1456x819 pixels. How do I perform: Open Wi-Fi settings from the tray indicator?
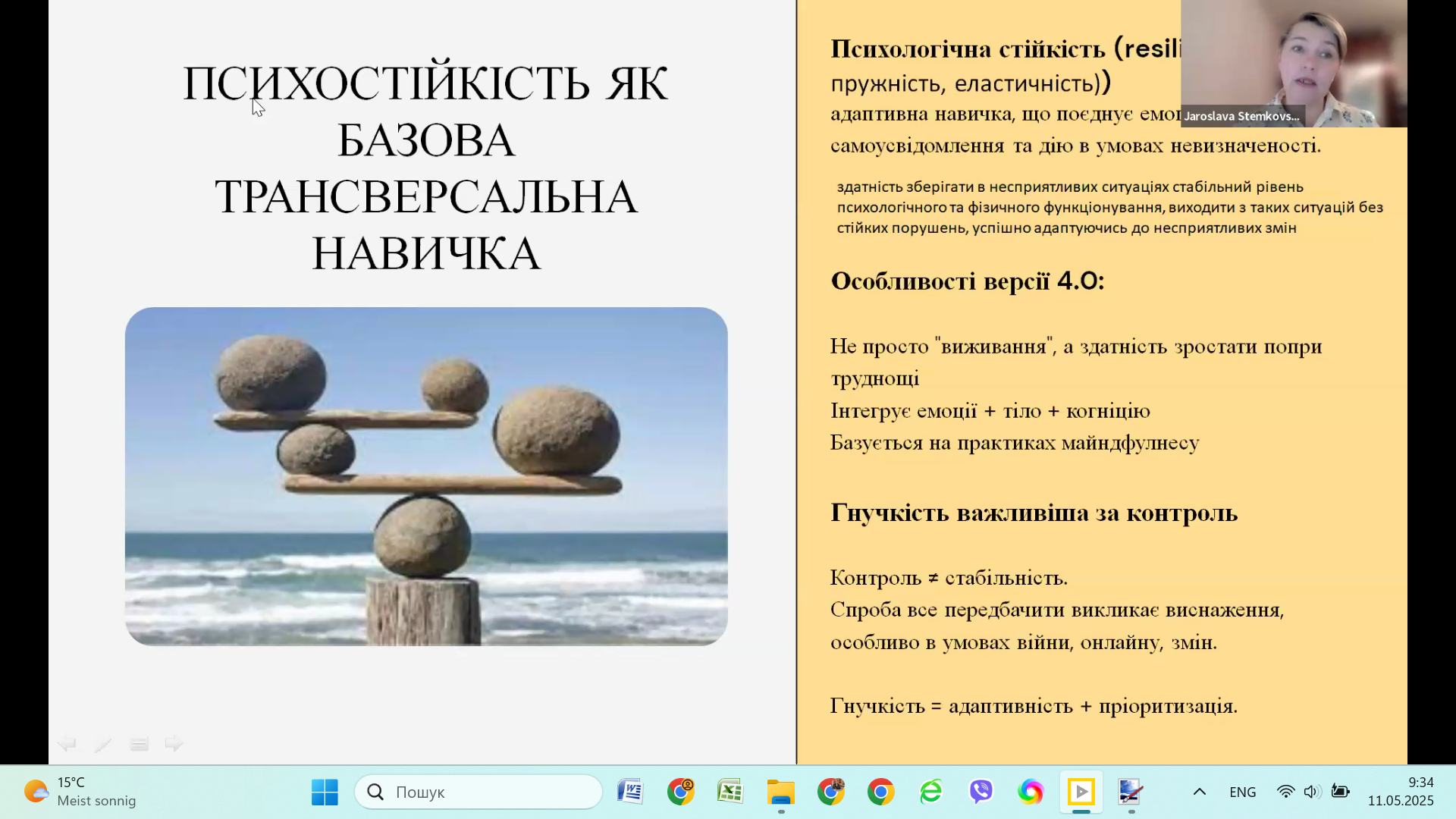point(1285,792)
